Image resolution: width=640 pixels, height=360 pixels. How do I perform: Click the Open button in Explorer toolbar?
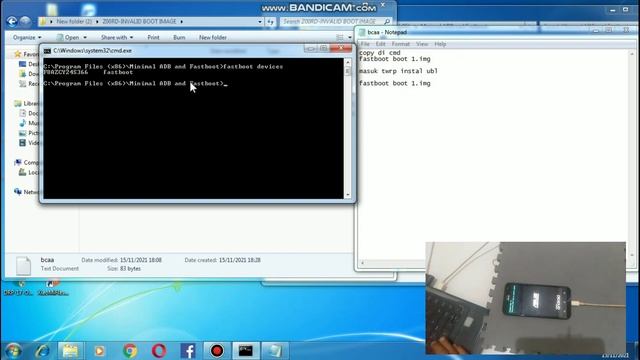click(68, 37)
